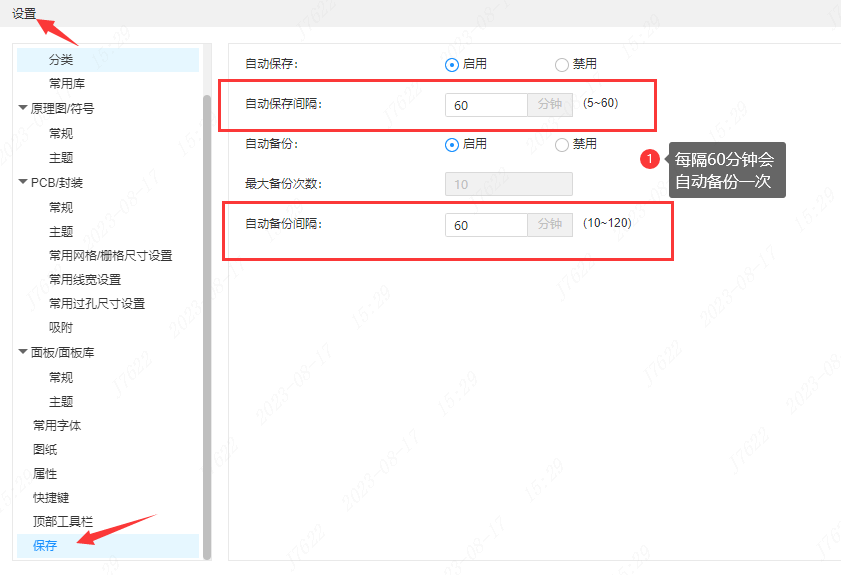Open 常用网格/栅格尺寸设置 item
This screenshot has width=841, height=575.
[110, 256]
